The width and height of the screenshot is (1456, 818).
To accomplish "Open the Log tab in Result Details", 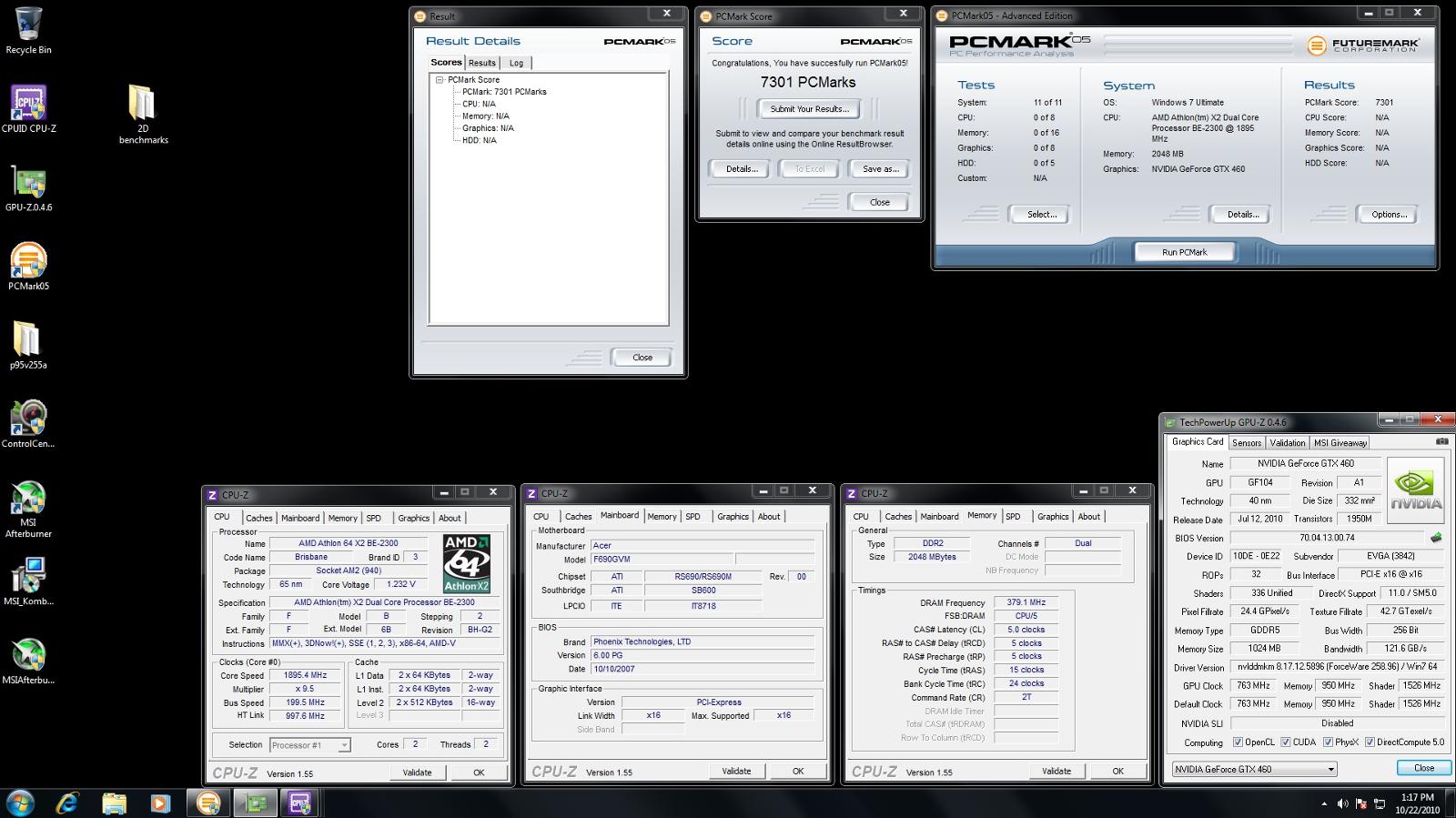I will [516, 63].
